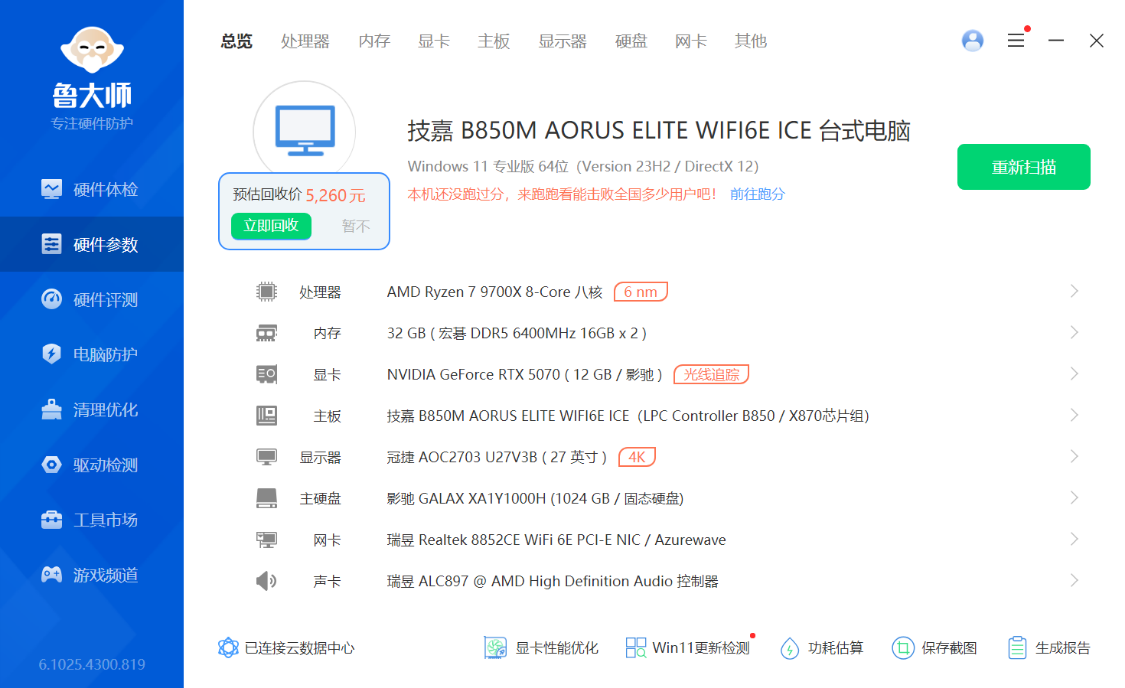Switch to the 硬盘 tab
The image size is (1125, 688).
631,41
